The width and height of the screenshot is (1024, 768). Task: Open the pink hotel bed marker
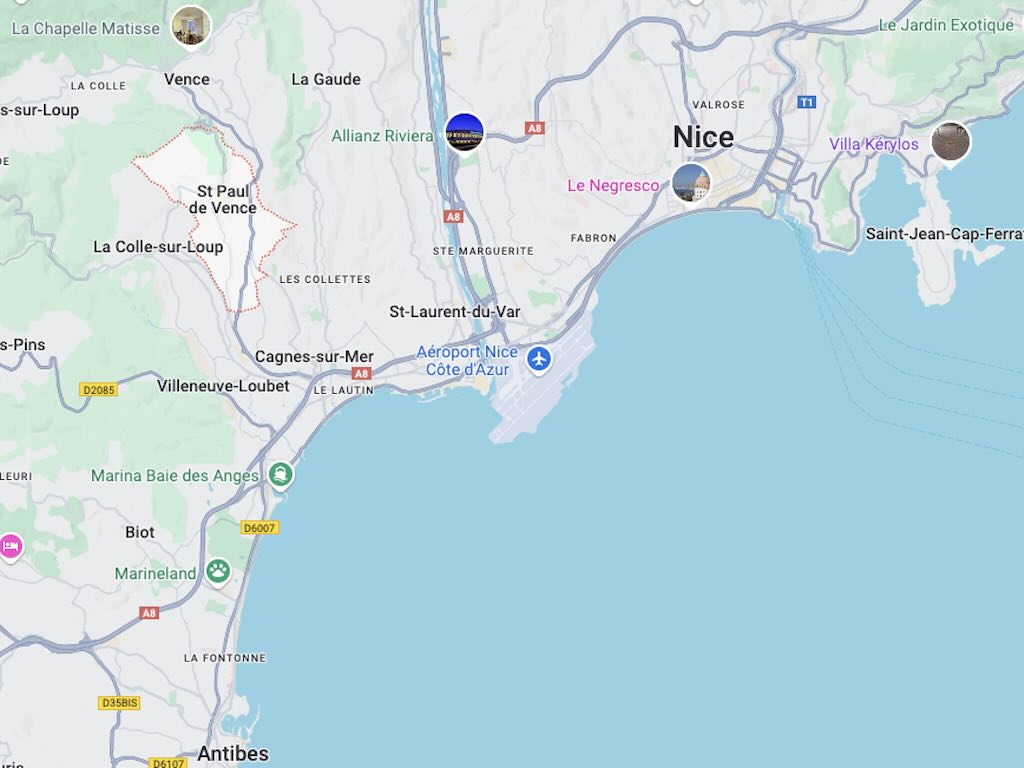[10, 547]
